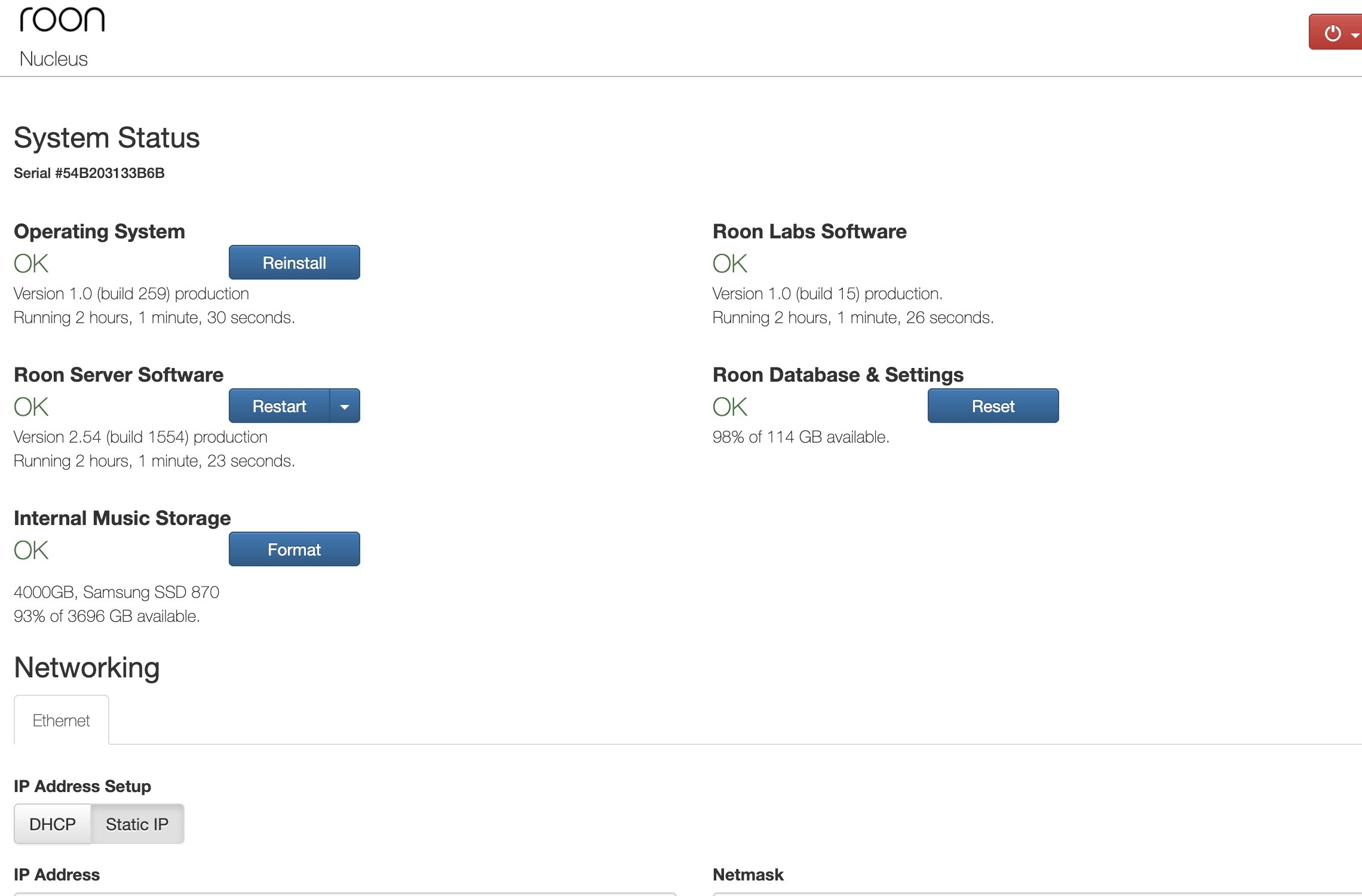Image resolution: width=1362 pixels, height=896 pixels.
Task: Select the DHCP address mode
Action: (53, 824)
